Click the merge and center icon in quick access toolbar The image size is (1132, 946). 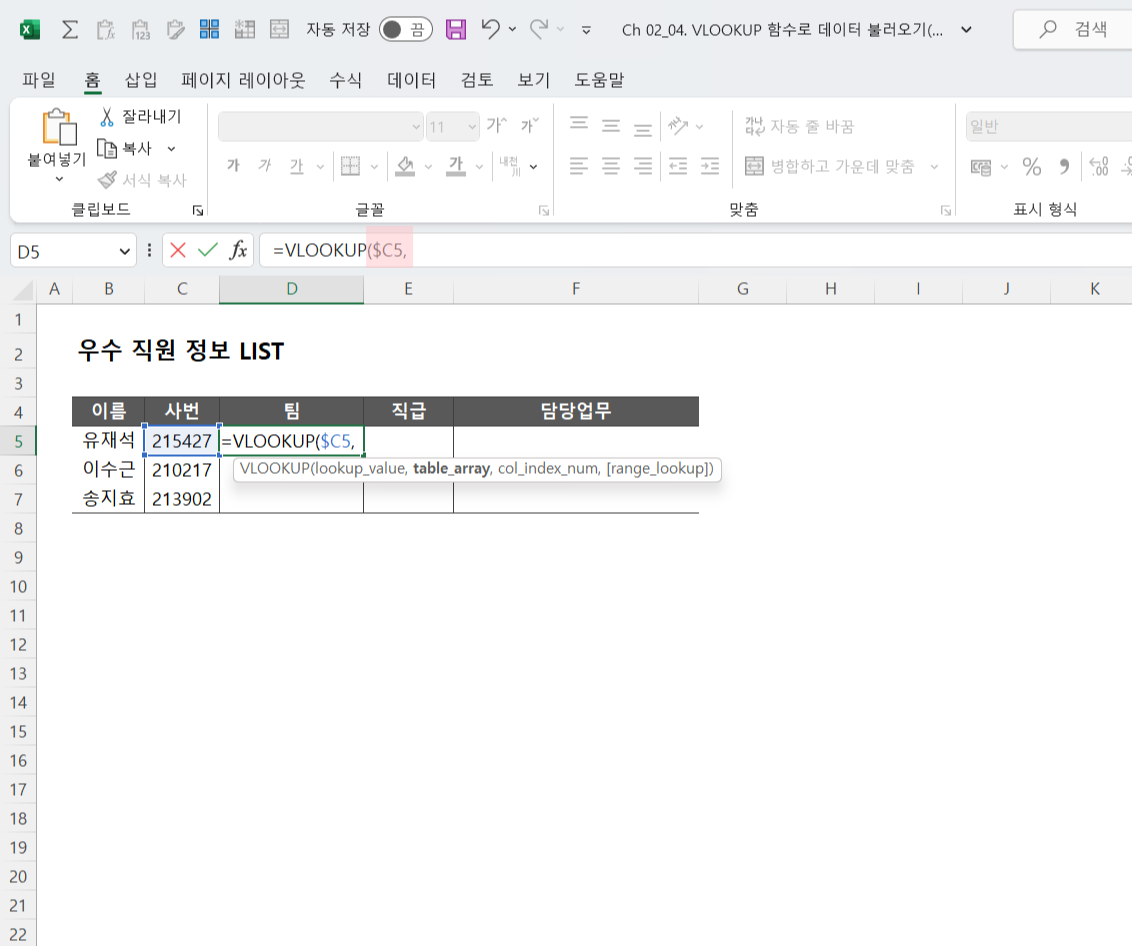[279, 29]
